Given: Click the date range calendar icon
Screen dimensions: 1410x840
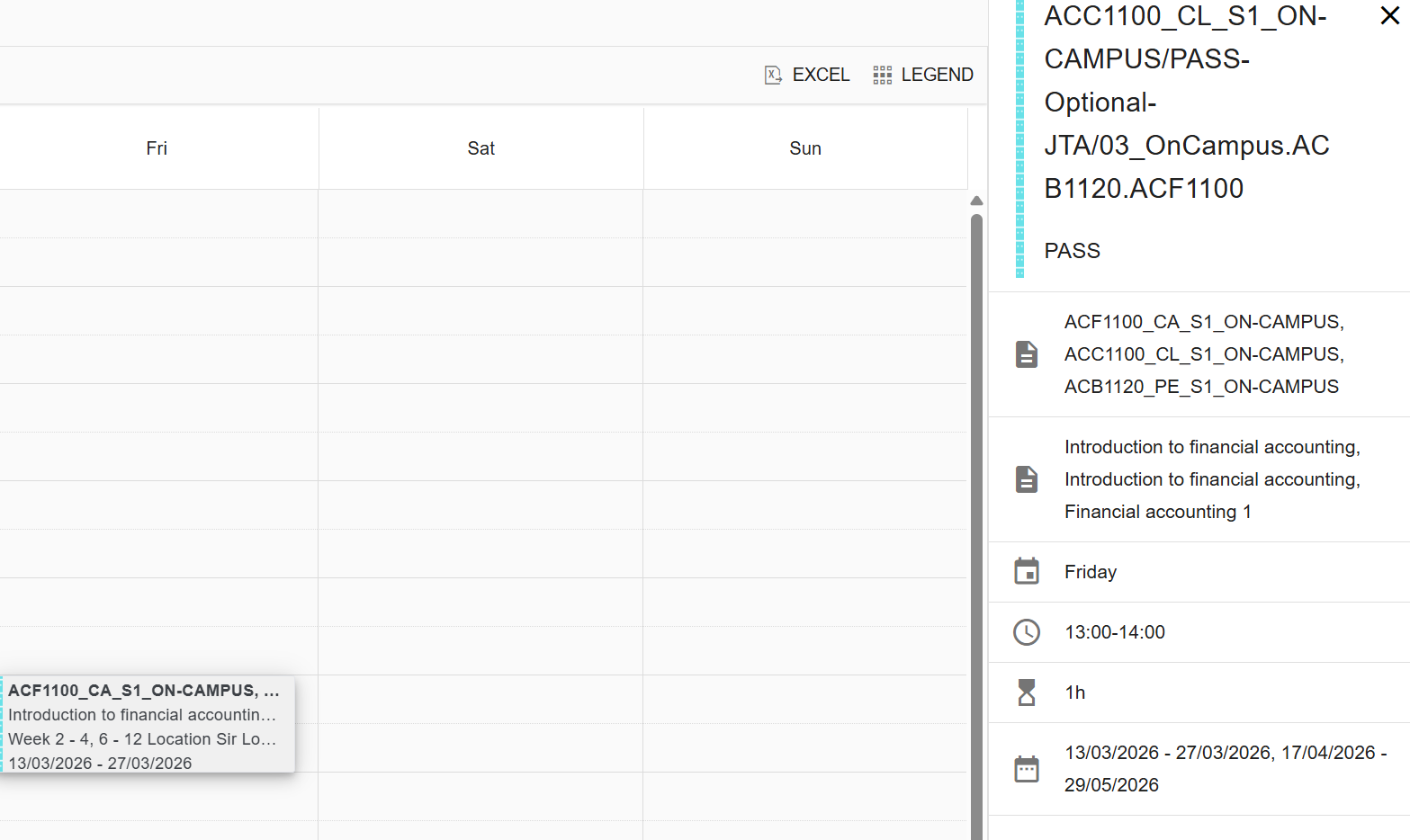Looking at the screenshot, I should coord(1027,769).
